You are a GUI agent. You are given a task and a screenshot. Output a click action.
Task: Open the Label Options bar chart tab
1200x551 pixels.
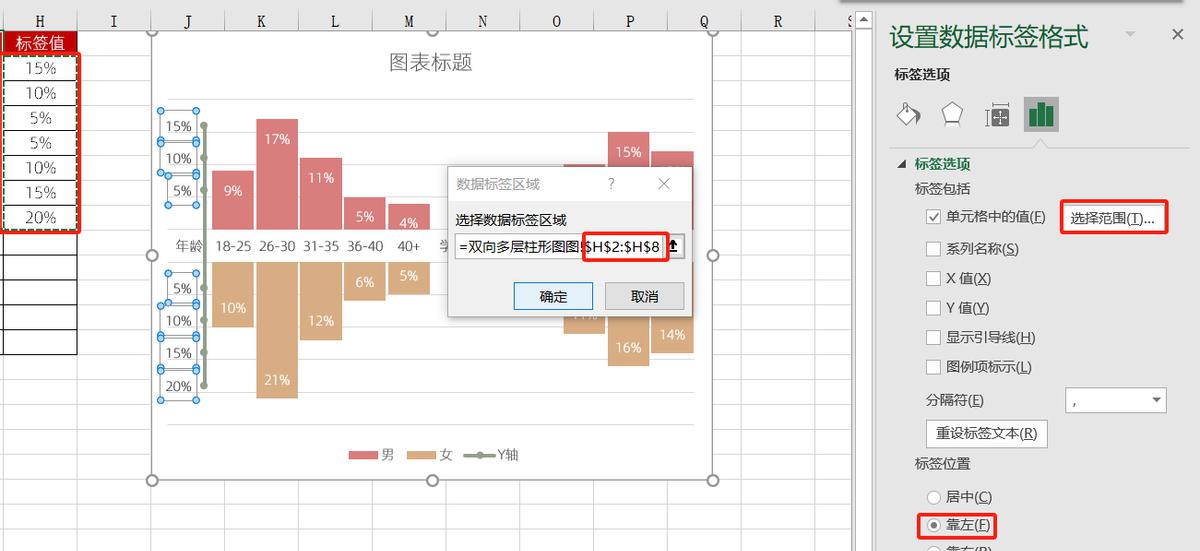(1041, 115)
